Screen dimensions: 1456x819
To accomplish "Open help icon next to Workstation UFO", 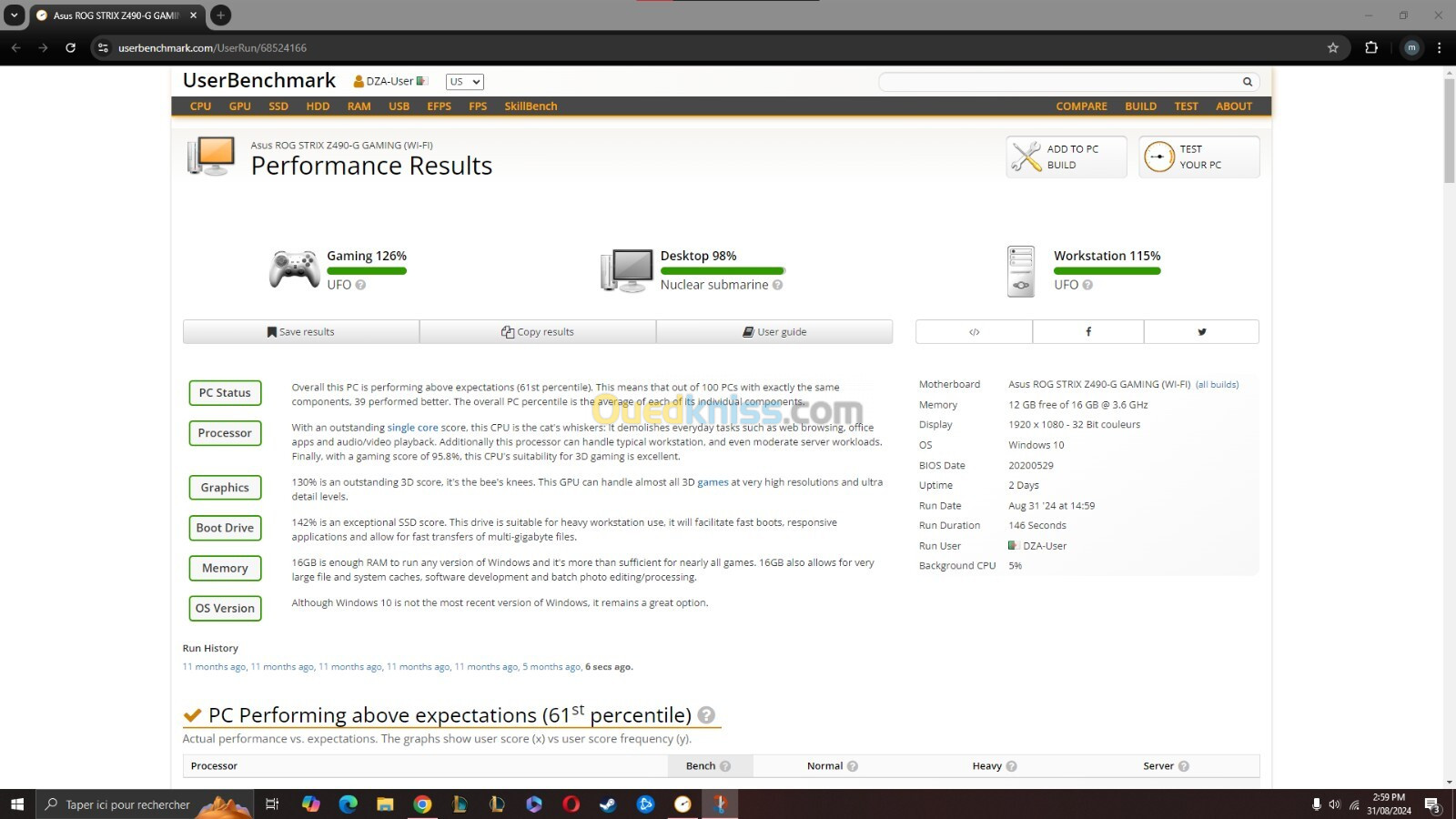I will coord(1087,285).
